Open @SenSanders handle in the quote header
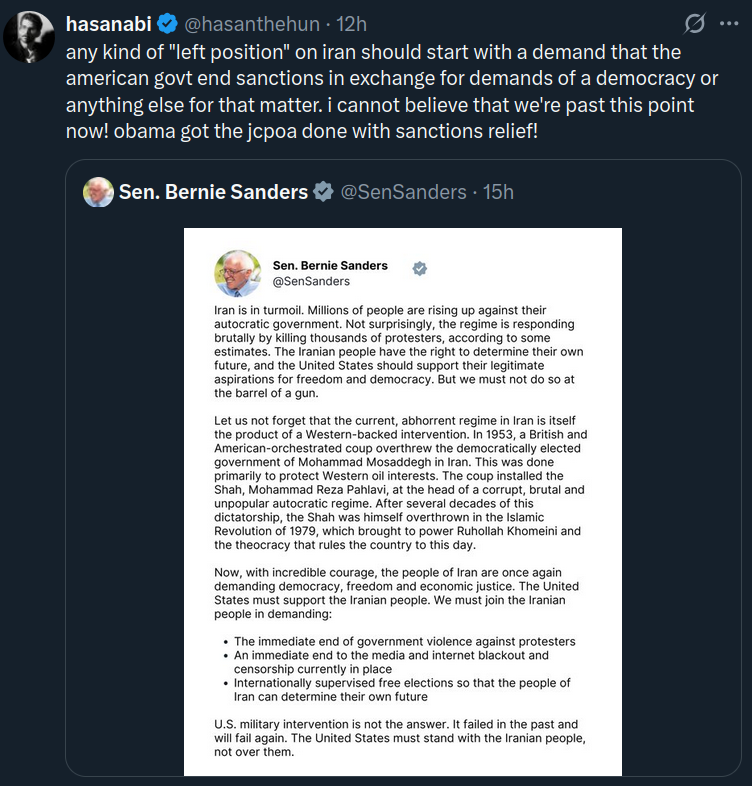The height and width of the screenshot is (786, 752). [x=404, y=191]
